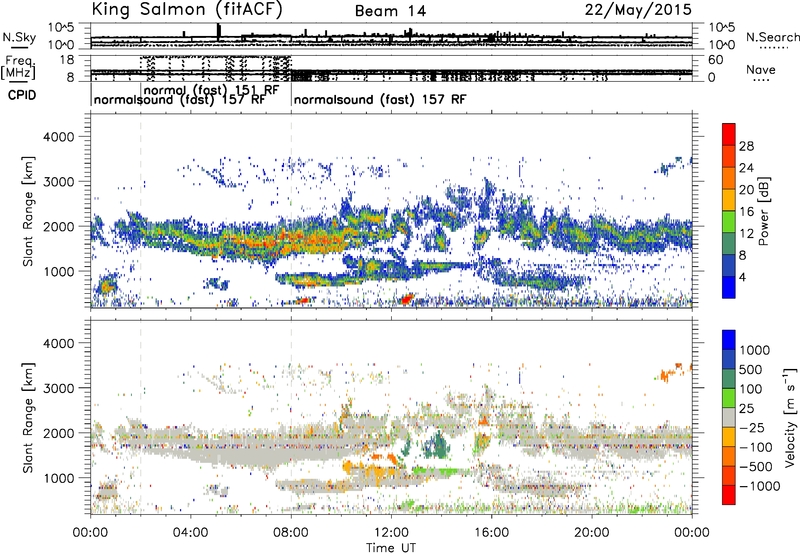Click the date '22/May/2015'
Screen dimensions: 800x554
click(638, 10)
